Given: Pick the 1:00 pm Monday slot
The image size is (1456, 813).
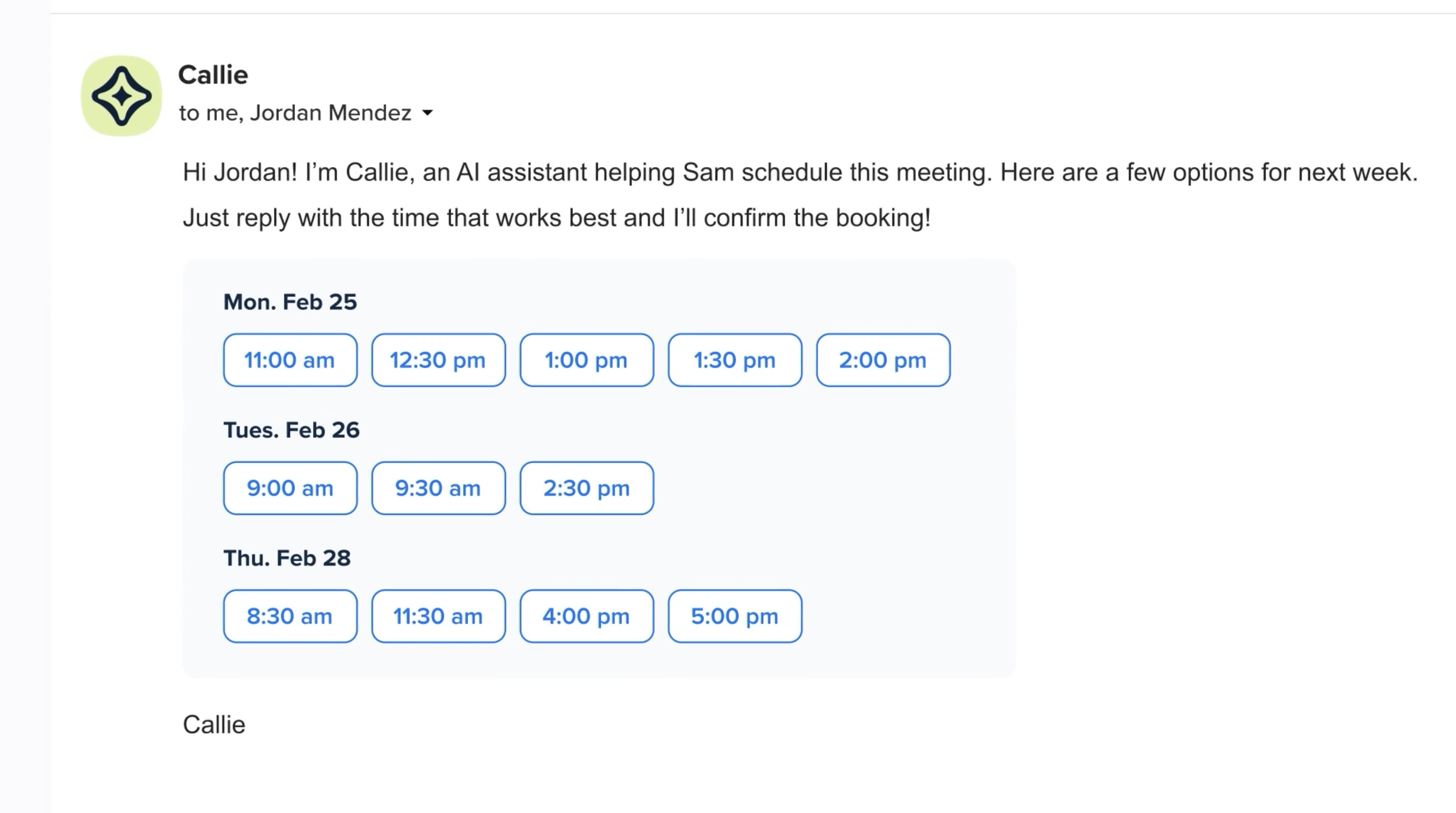Looking at the screenshot, I should (587, 360).
